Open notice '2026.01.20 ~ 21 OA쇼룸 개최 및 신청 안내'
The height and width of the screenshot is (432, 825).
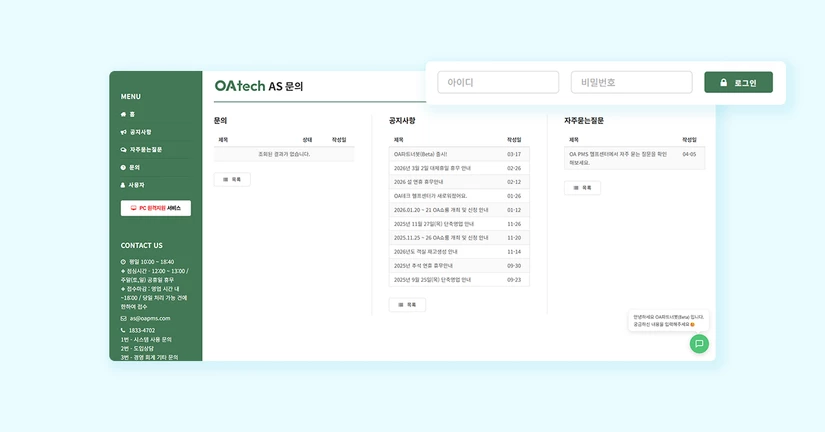click(x=441, y=210)
